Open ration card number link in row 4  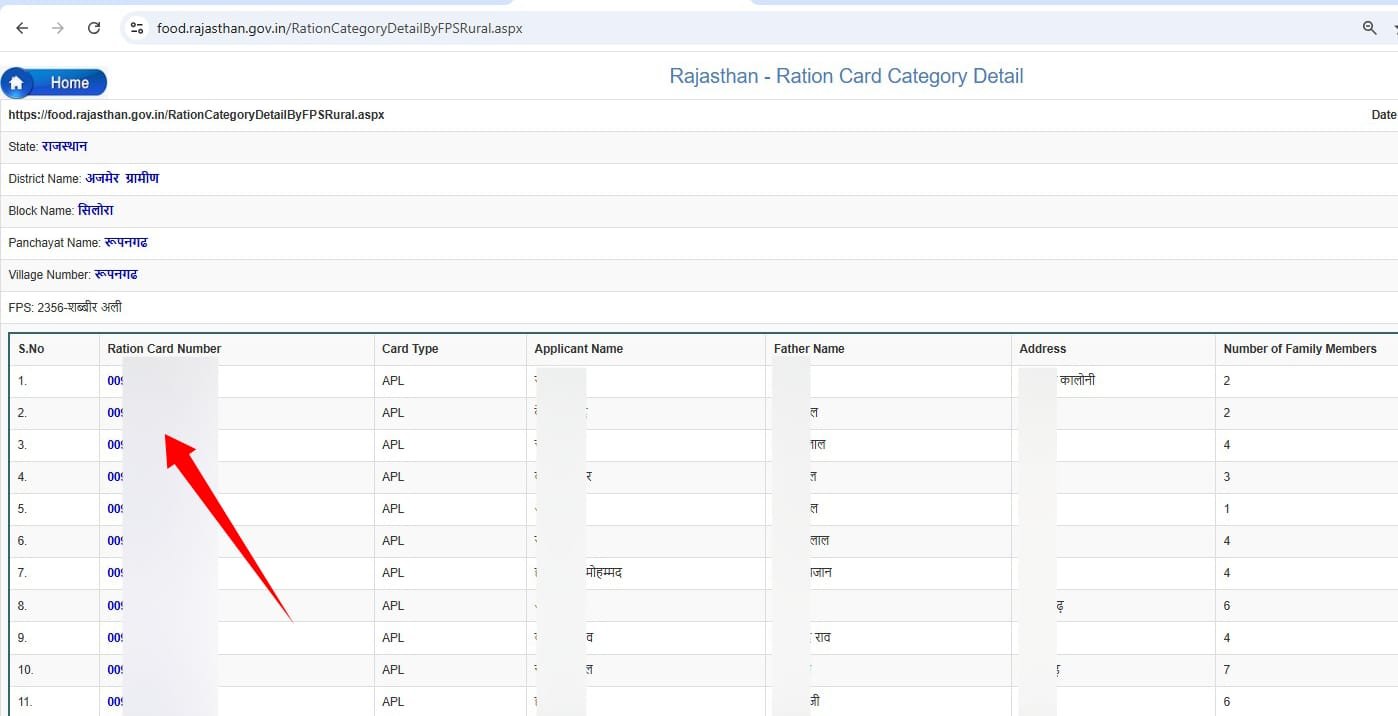(115, 477)
